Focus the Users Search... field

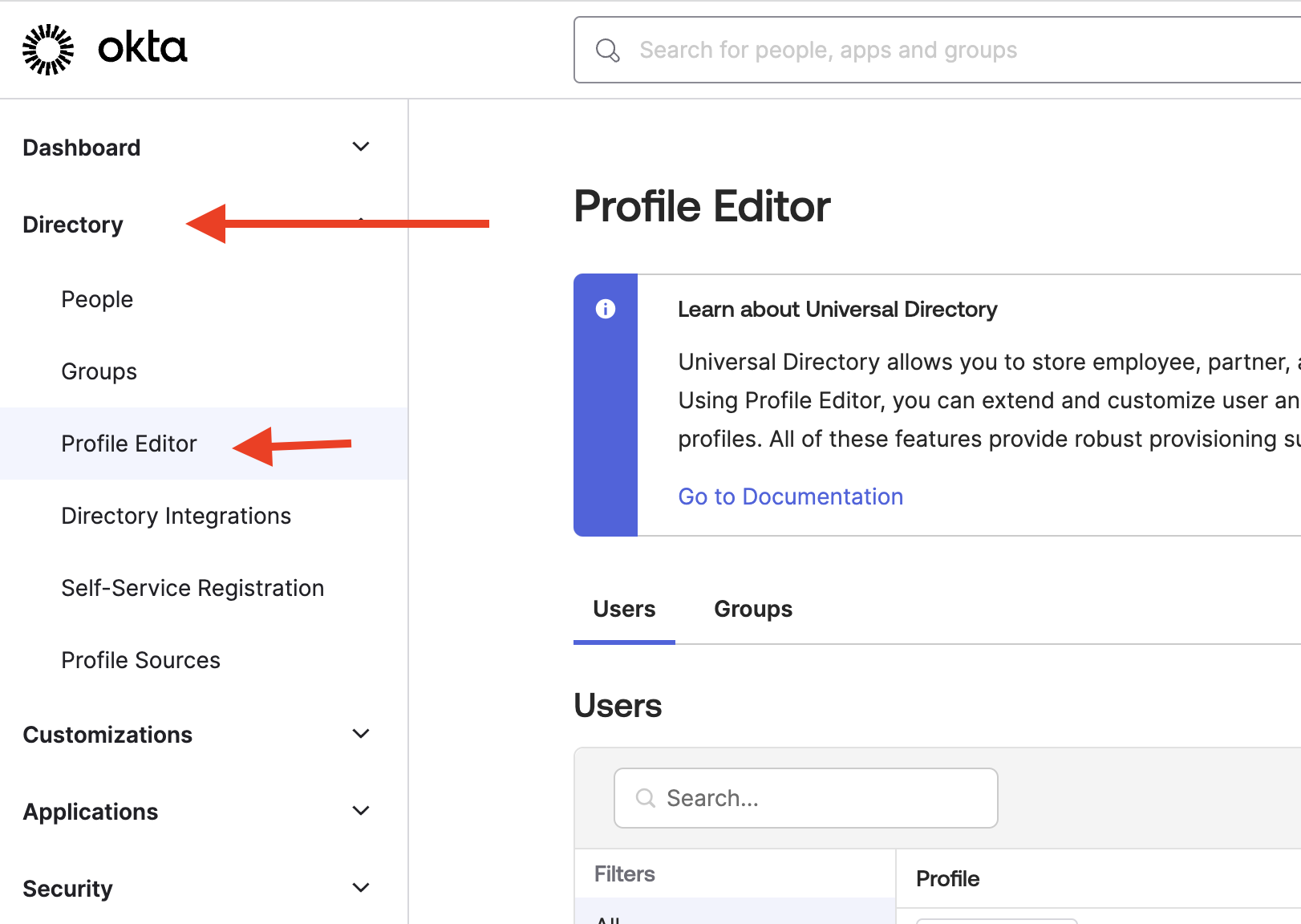(805, 798)
